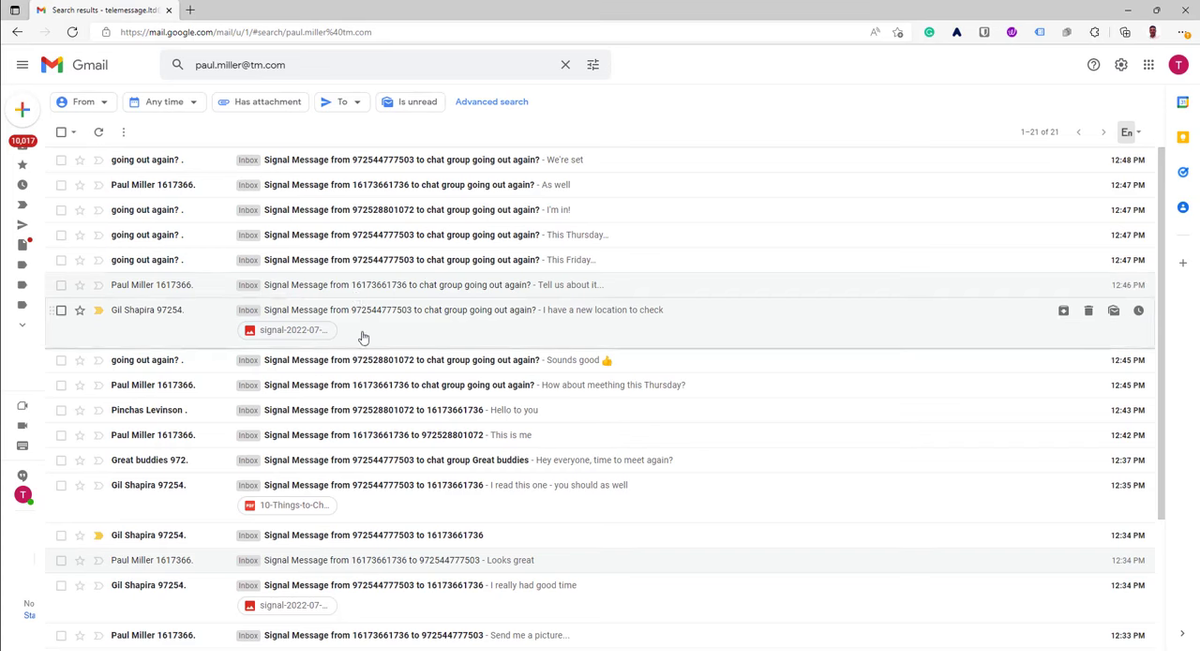1200x651 pixels.
Task: Expand the Any time filter dropdown
Action: (x=164, y=101)
